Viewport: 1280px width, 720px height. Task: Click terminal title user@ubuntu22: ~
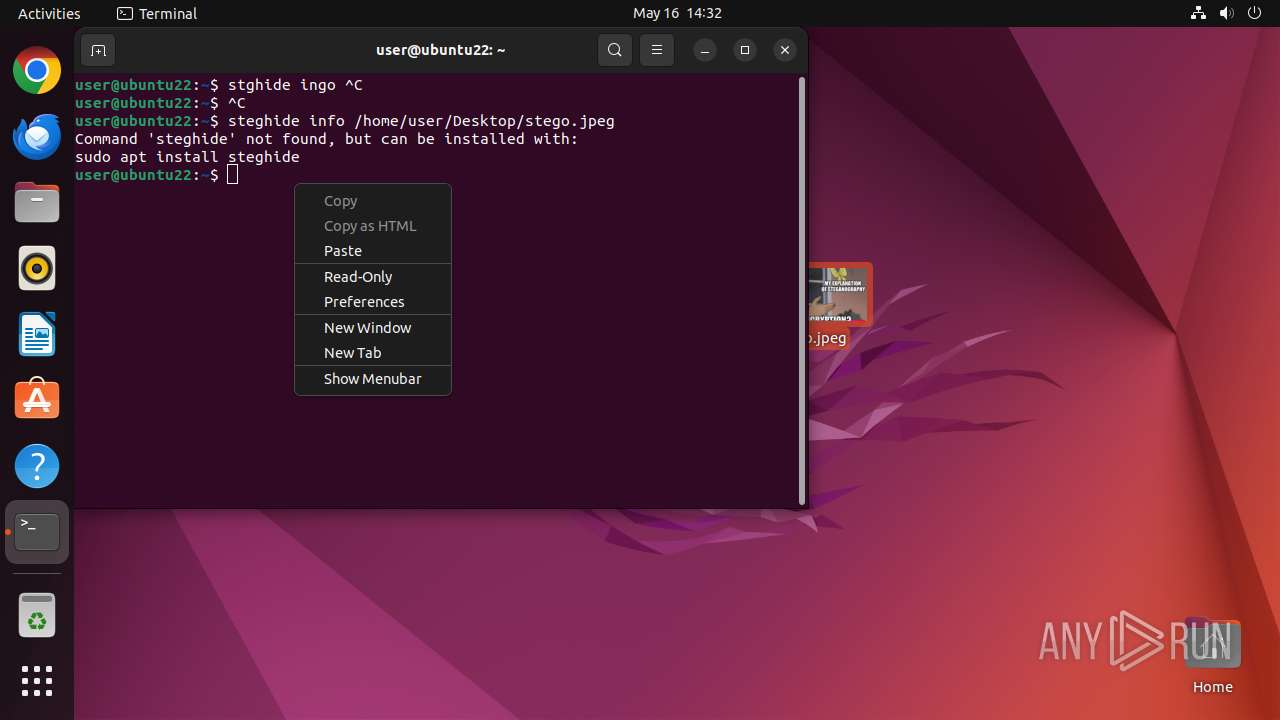coord(441,50)
